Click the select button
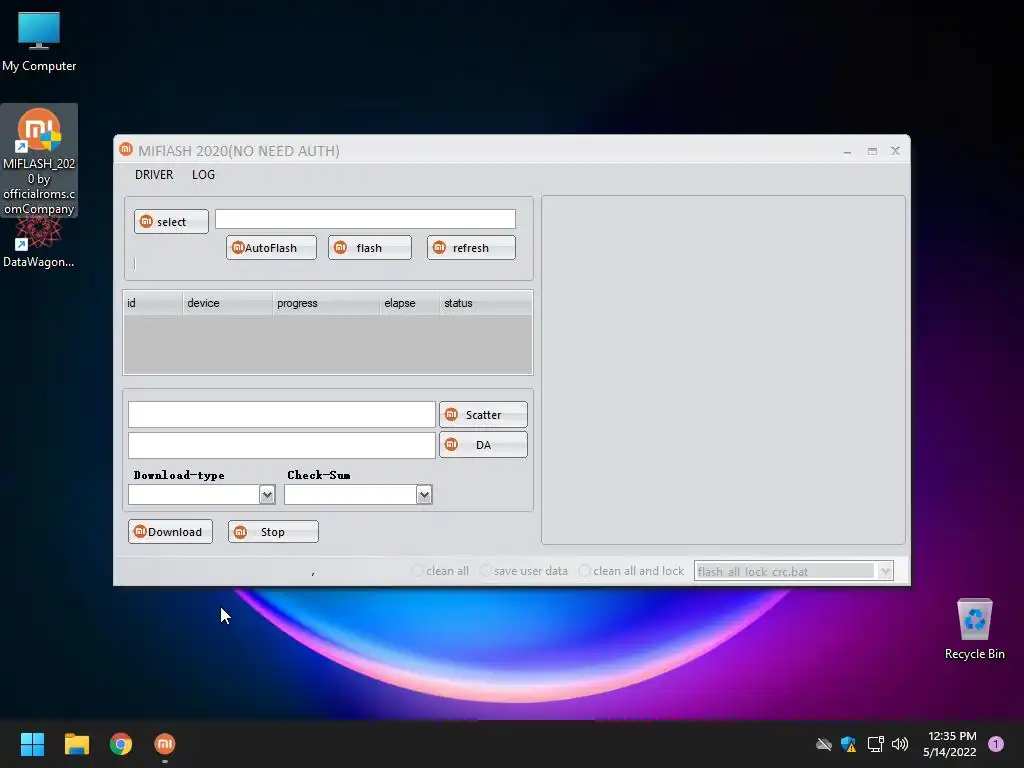 pyautogui.click(x=171, y=221)
